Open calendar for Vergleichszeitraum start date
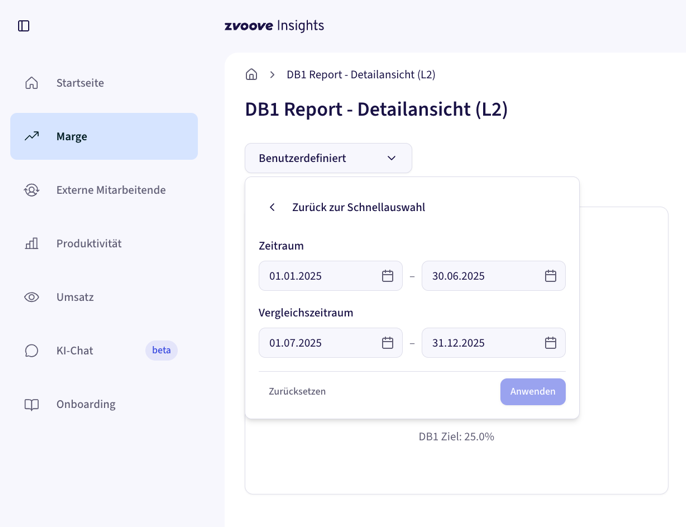Viewport: 686px width, 527px height. coord(387,343)
